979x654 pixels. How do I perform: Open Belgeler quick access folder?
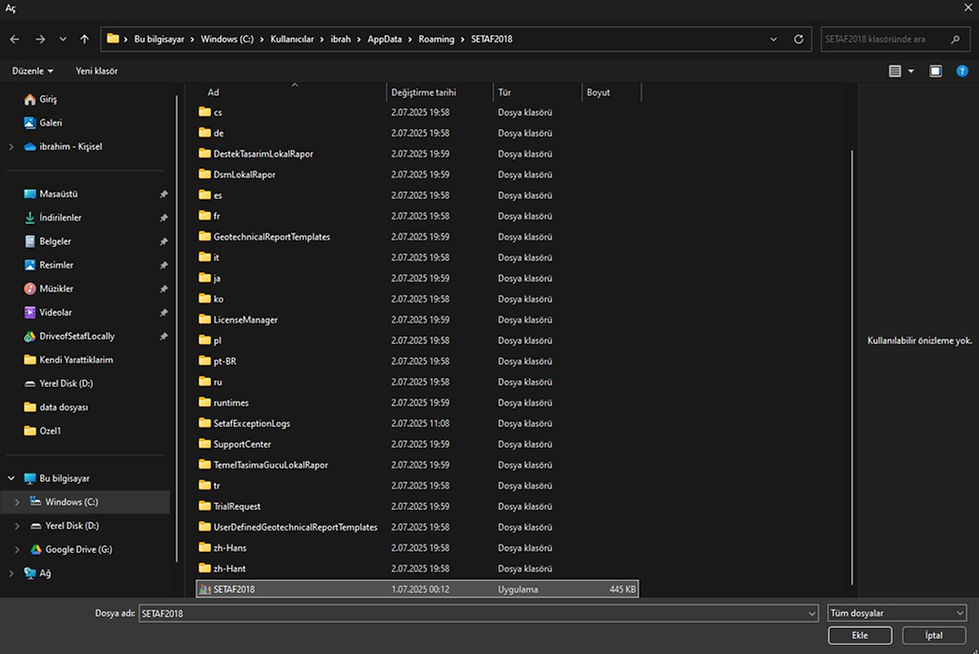pos(55,242)
